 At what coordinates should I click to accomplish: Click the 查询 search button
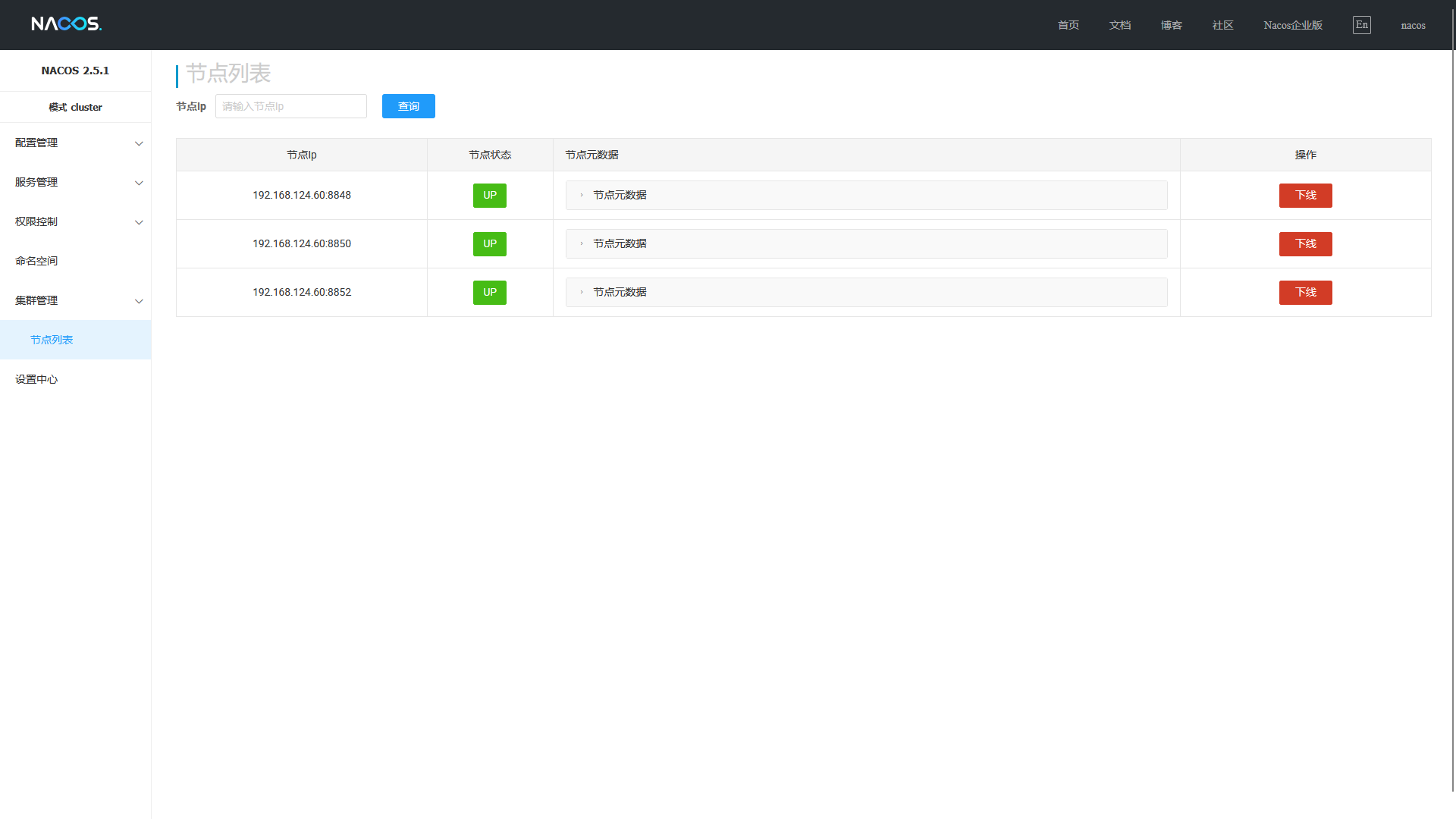click(x=408, y=106)
